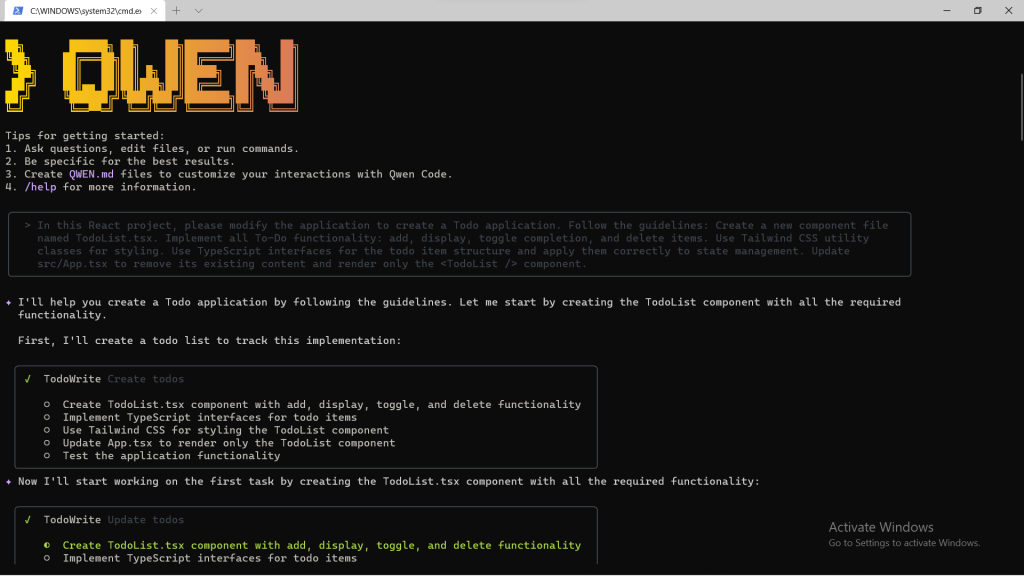Click the green highlighted Create TodoList.tsx todo text
The height and width of the screenshot is (576, 1024).
coord(321,546)
